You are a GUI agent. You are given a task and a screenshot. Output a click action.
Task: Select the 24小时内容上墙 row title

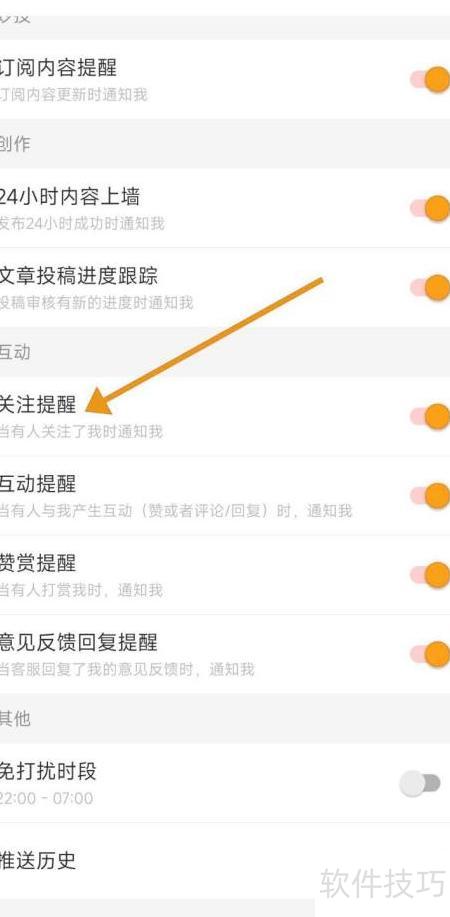click(70, 196)
